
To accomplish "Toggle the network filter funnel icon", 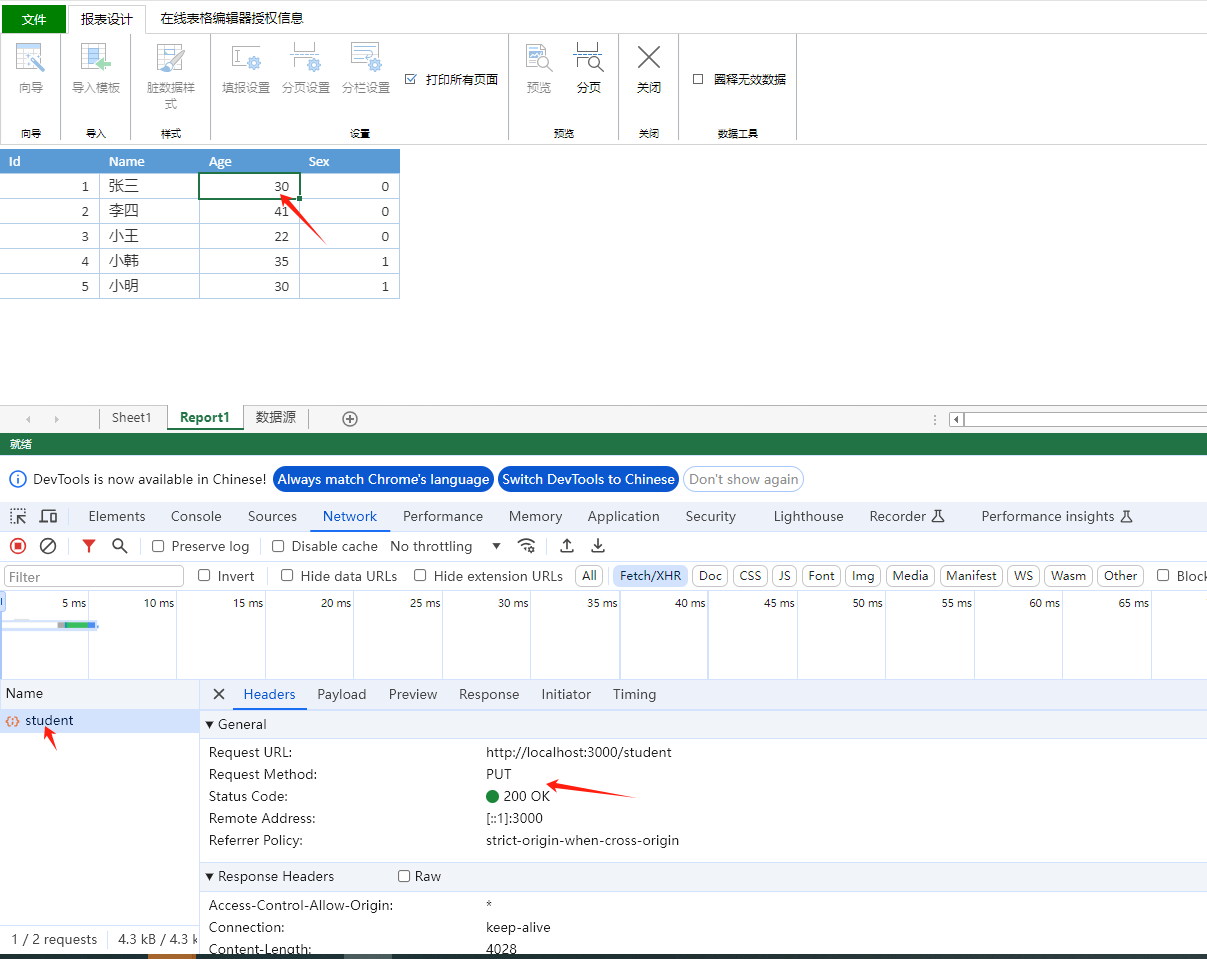I will coord(89,546).
